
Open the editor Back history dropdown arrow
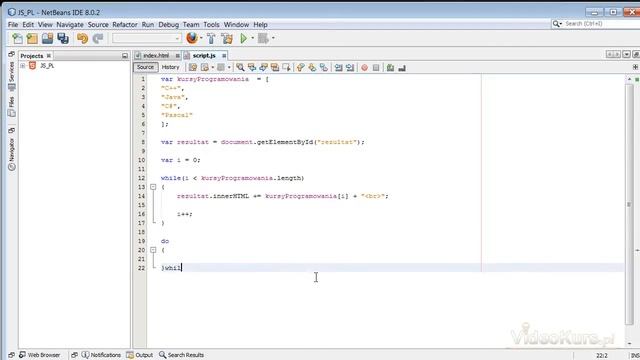212,67
